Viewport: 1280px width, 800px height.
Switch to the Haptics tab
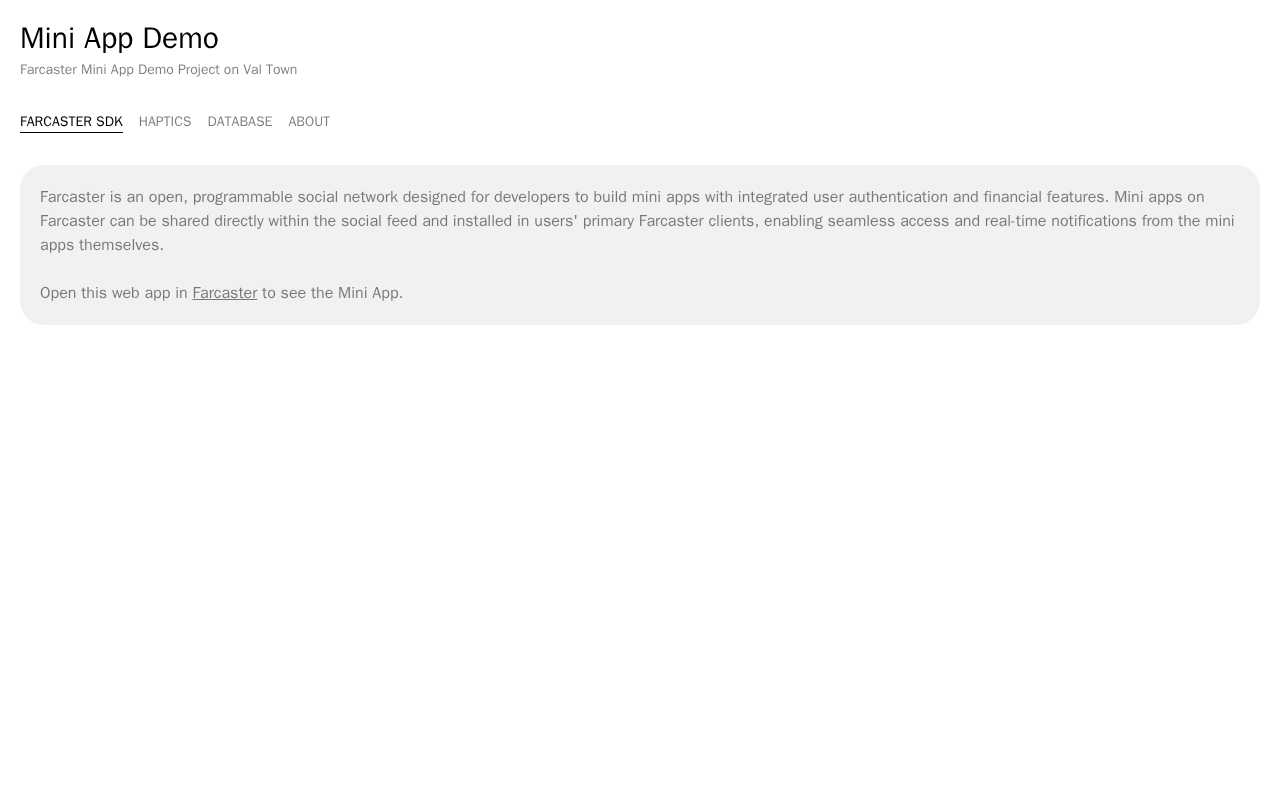(165, 122)
